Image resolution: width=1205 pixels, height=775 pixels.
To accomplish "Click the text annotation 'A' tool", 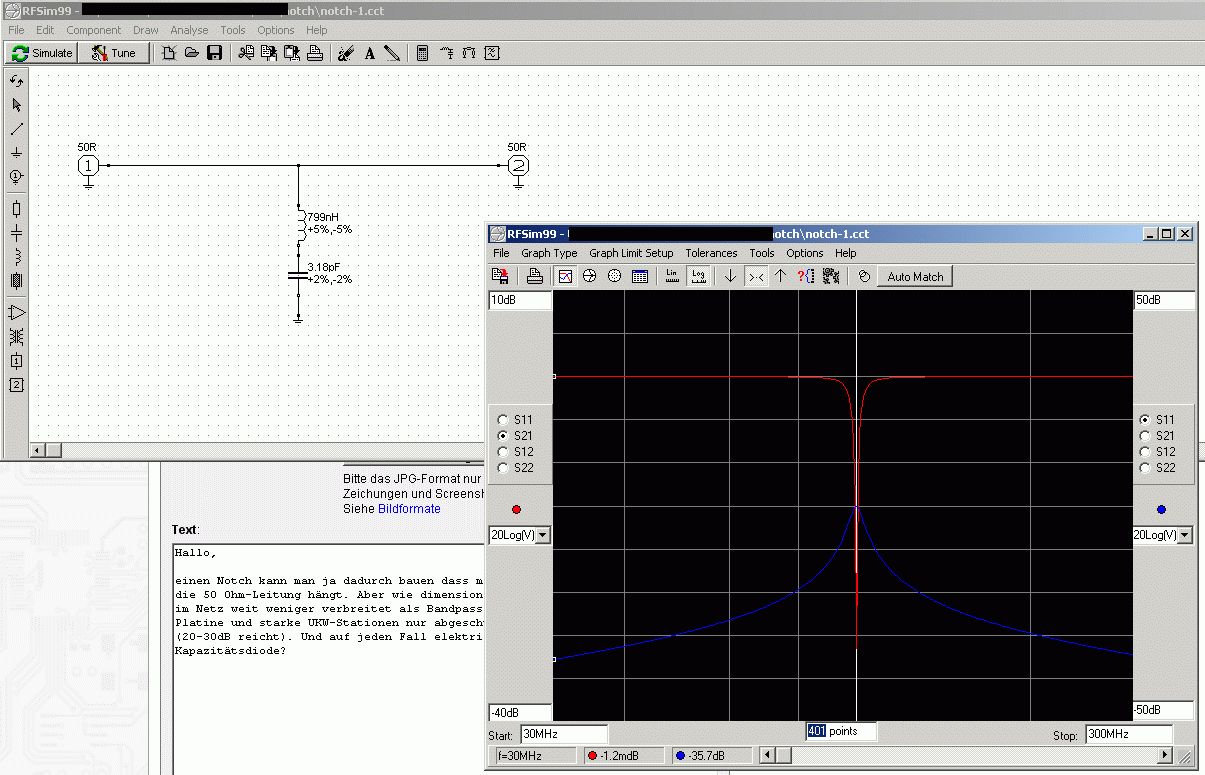I will [x=369, y=53].
